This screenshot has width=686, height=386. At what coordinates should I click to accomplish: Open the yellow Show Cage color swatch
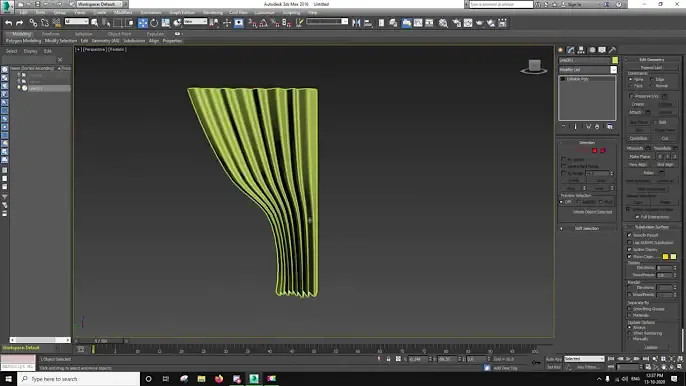[665, 256]
